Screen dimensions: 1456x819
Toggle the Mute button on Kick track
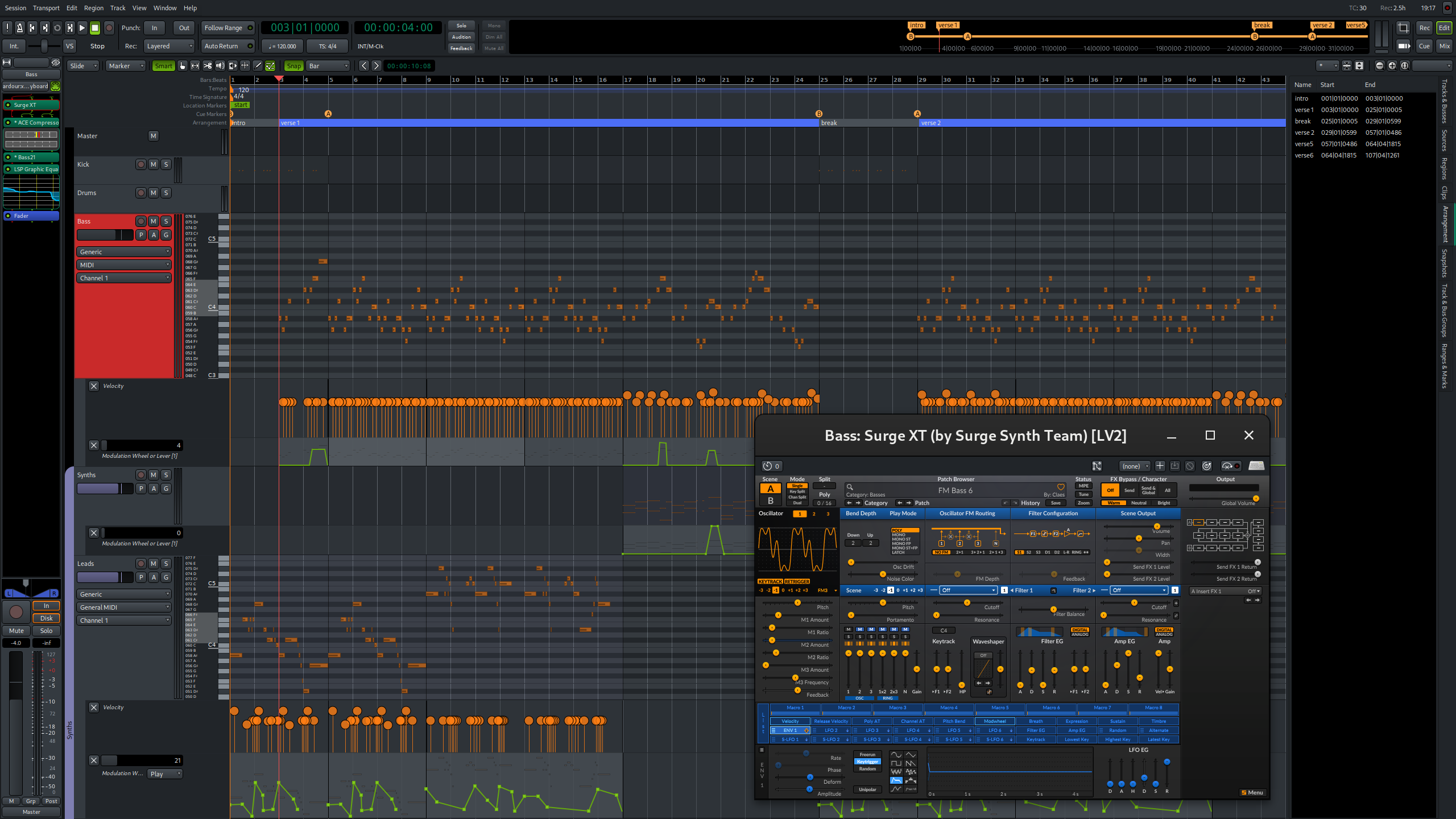click(x=153, y=164)
